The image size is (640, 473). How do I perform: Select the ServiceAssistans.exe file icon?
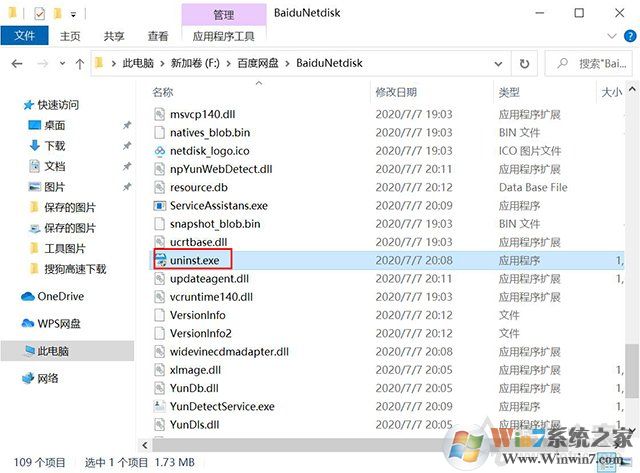[x=159, y=205]
